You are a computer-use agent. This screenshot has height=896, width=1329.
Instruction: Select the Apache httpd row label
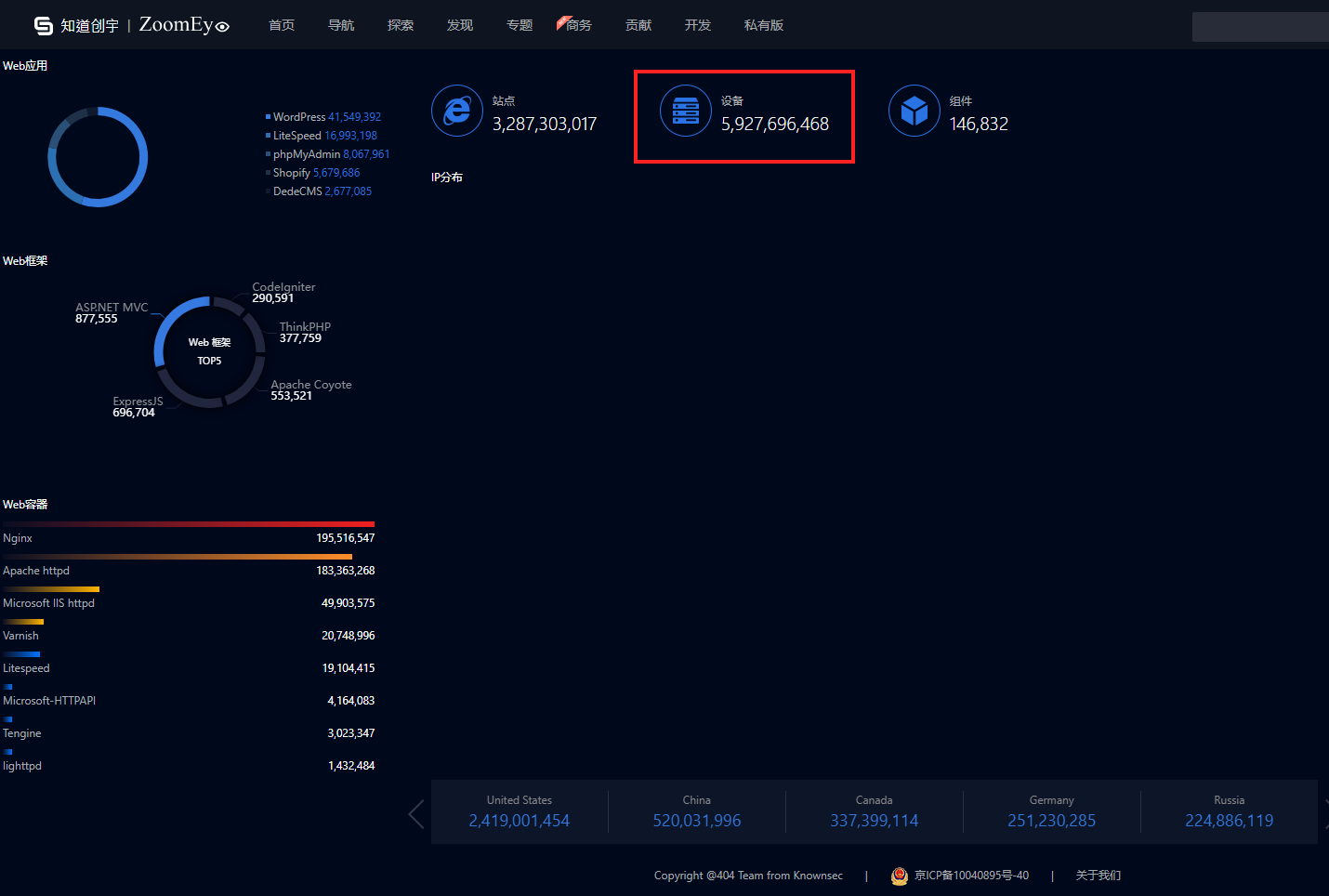pyautogui.click(x=36, y=571)
